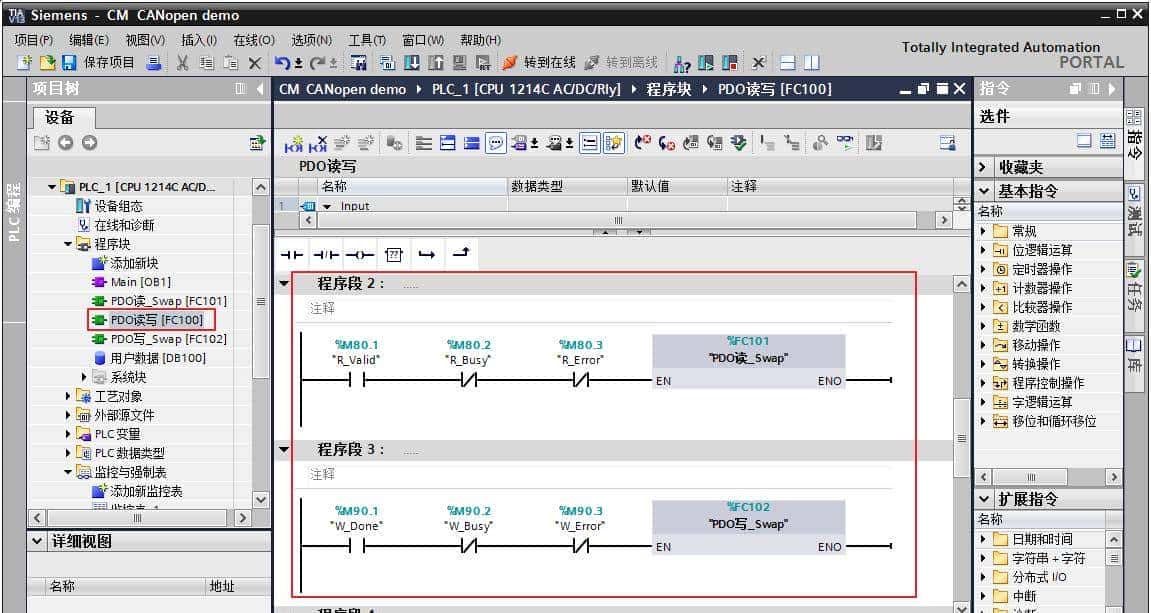Screen dimensions: 1151x613
Task: Click the 保存项目 (Save project) icon
Action: pyautogui.click(x=67, y=62)
